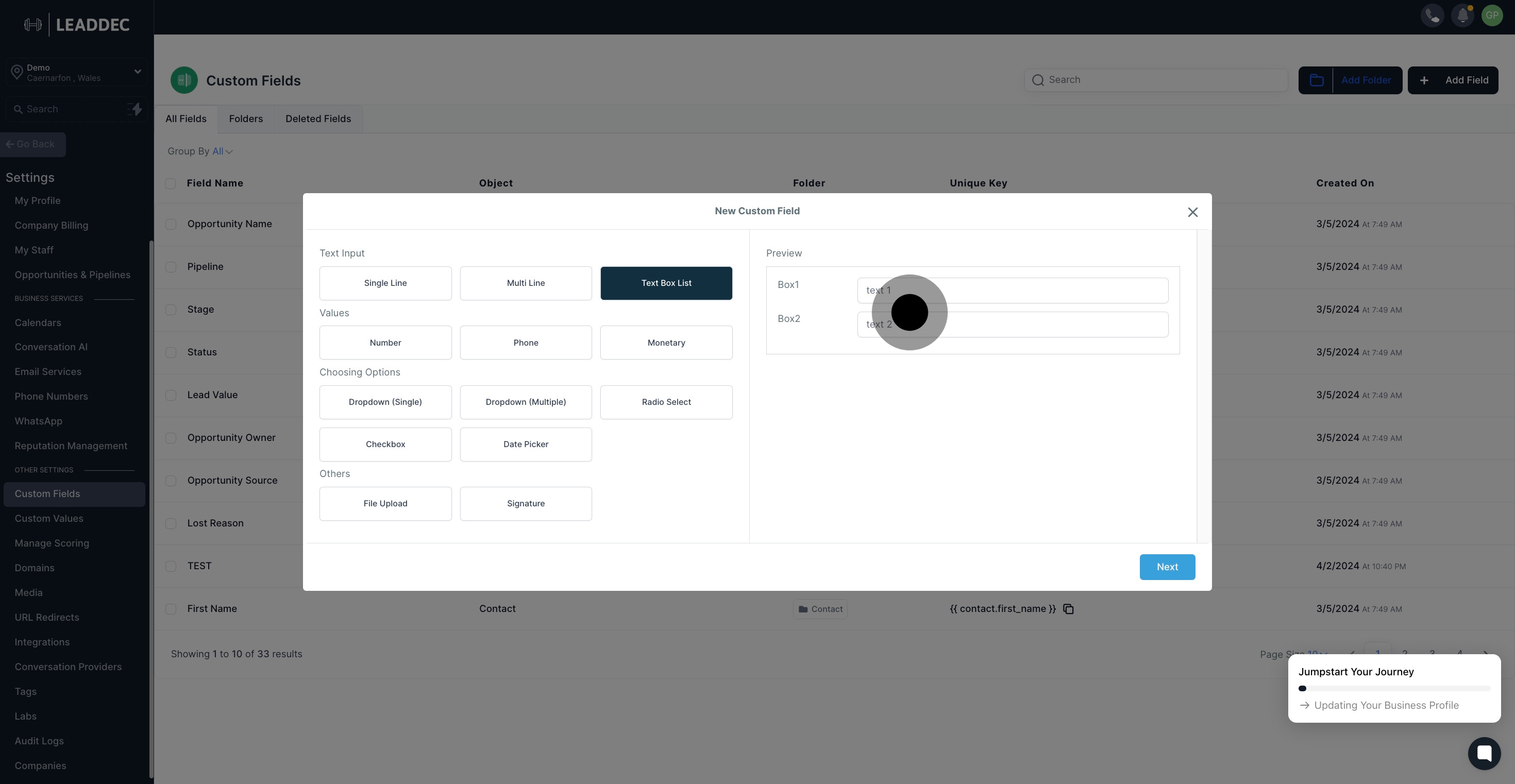Click the LEADDEC logo icon
The width and height of the screenshot is (1515, 784).
coord(33,25)
